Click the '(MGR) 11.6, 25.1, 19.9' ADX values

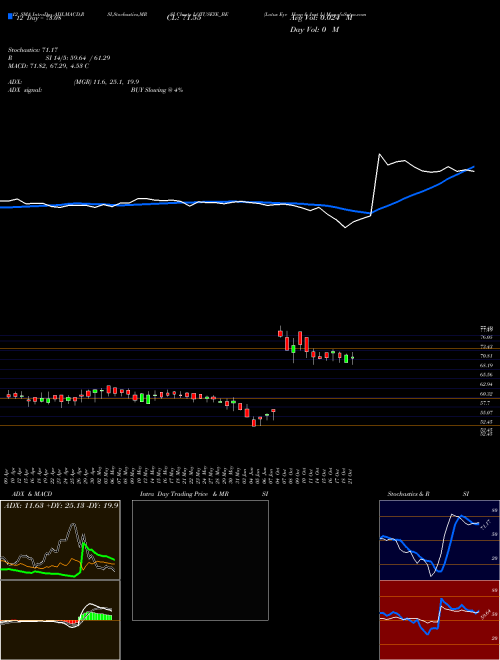point(106,82)
